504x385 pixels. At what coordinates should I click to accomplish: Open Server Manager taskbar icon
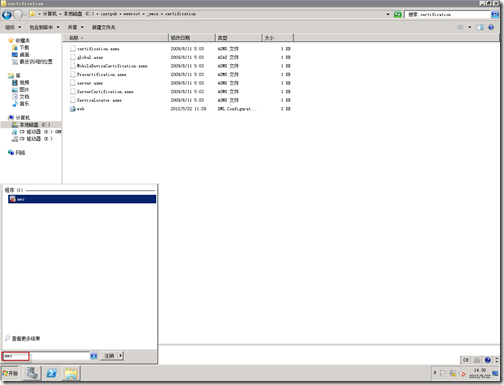click(x=32, y=373)
